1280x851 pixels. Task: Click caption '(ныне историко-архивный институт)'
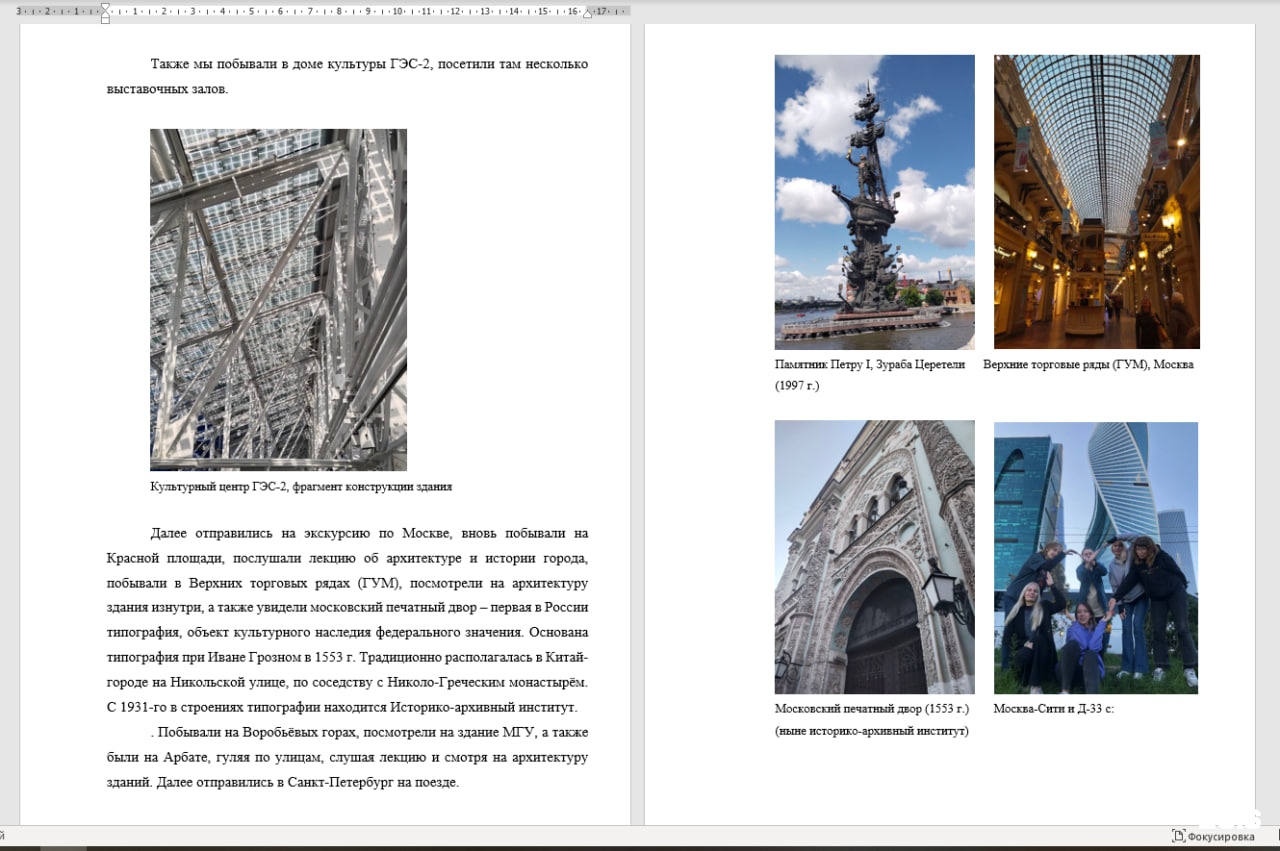872,731
